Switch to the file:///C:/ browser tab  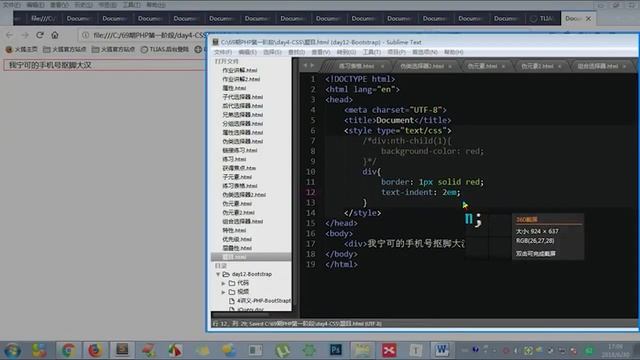(43, 18)
